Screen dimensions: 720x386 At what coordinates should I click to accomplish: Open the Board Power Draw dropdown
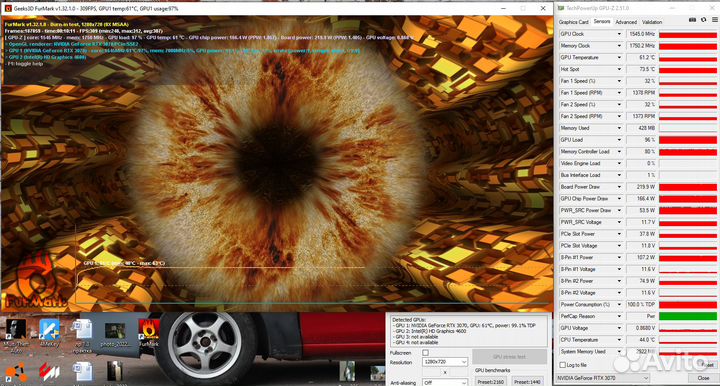pyautogui.click(x=619, y=187)
